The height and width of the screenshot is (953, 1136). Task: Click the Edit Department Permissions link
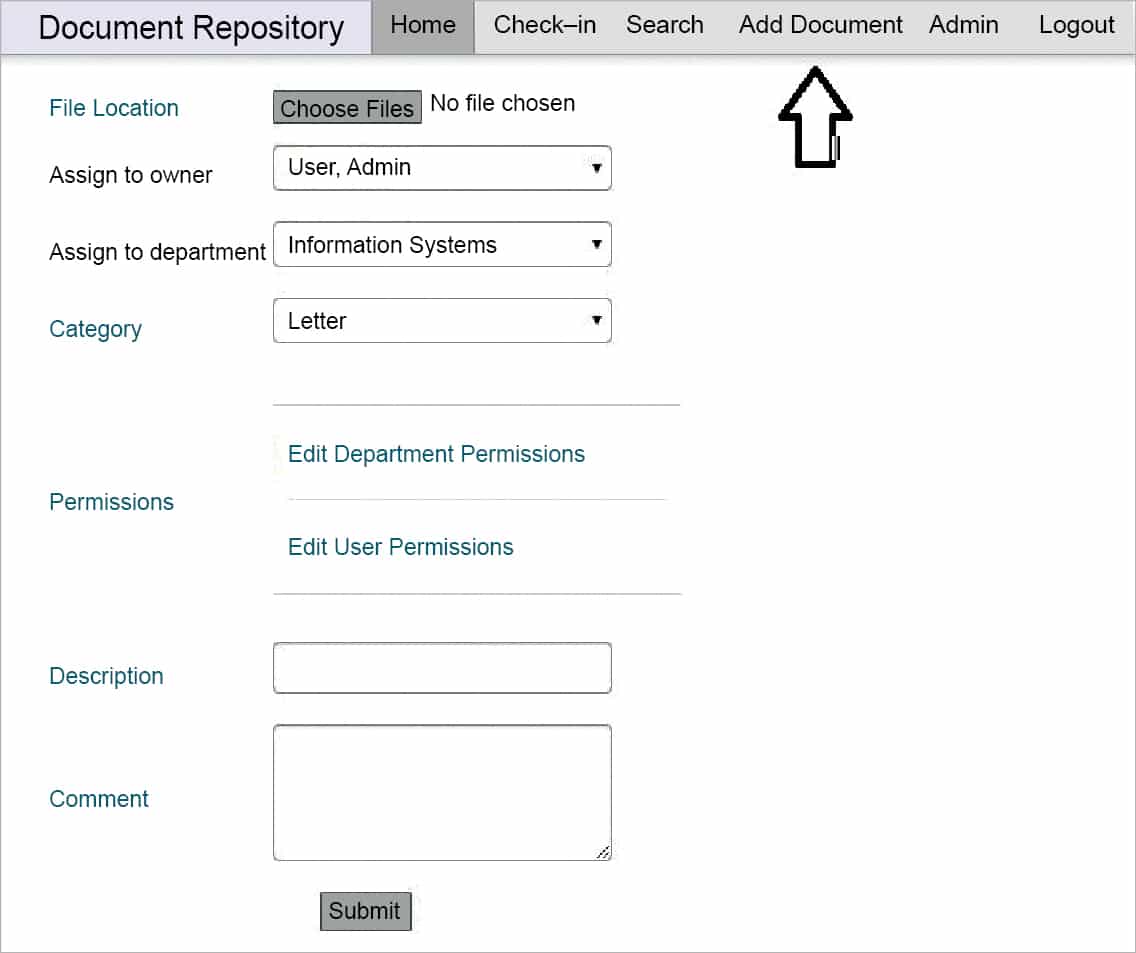tap(436, 454)
